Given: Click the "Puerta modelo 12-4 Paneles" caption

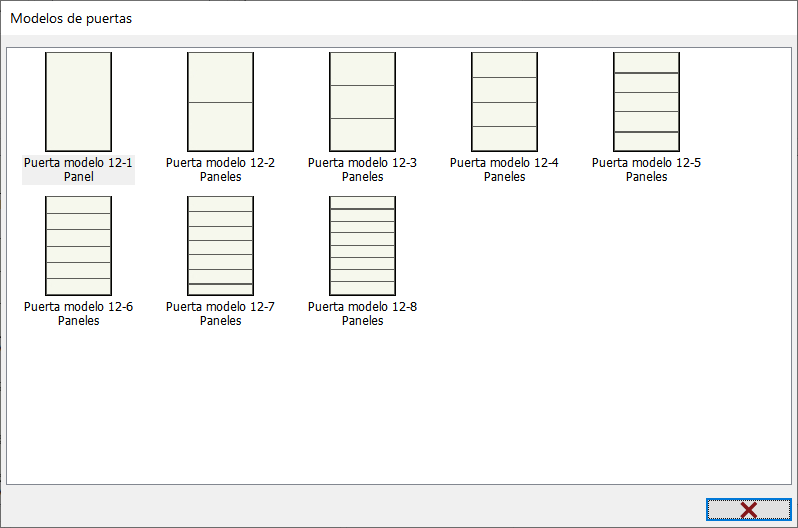Looking at the screenshot, I should tap(504, 170).
